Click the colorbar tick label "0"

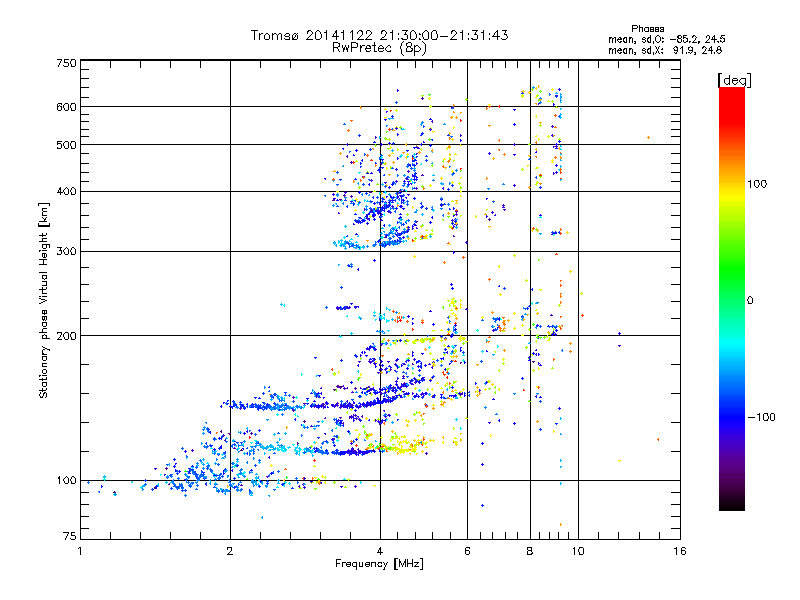click(x=749, y=301)
